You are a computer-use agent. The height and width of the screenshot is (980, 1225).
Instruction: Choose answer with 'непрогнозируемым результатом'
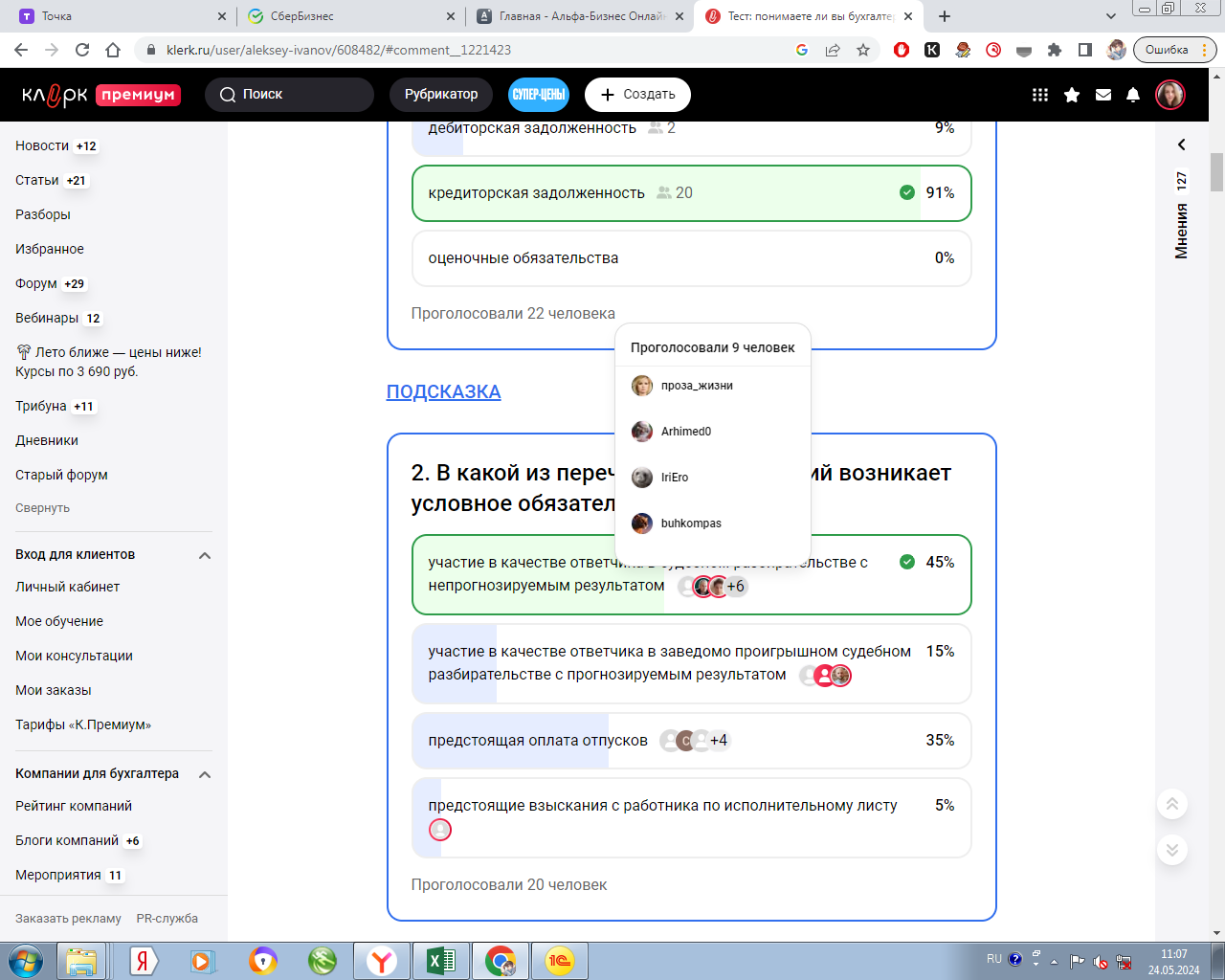[x=692, y=574]
